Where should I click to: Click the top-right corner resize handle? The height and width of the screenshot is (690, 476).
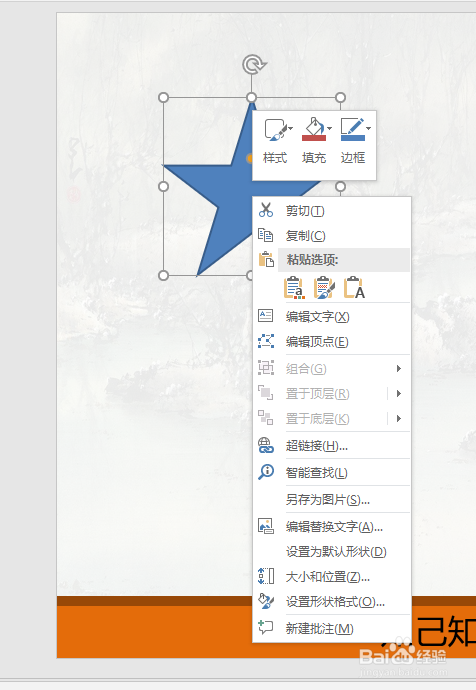click(341, 98)
